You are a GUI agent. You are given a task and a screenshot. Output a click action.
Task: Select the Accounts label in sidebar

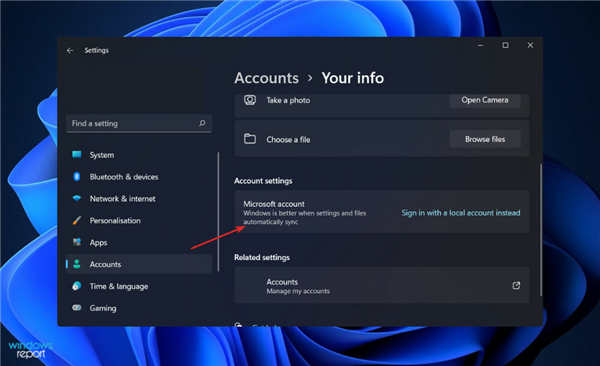(x=105, y=264)
